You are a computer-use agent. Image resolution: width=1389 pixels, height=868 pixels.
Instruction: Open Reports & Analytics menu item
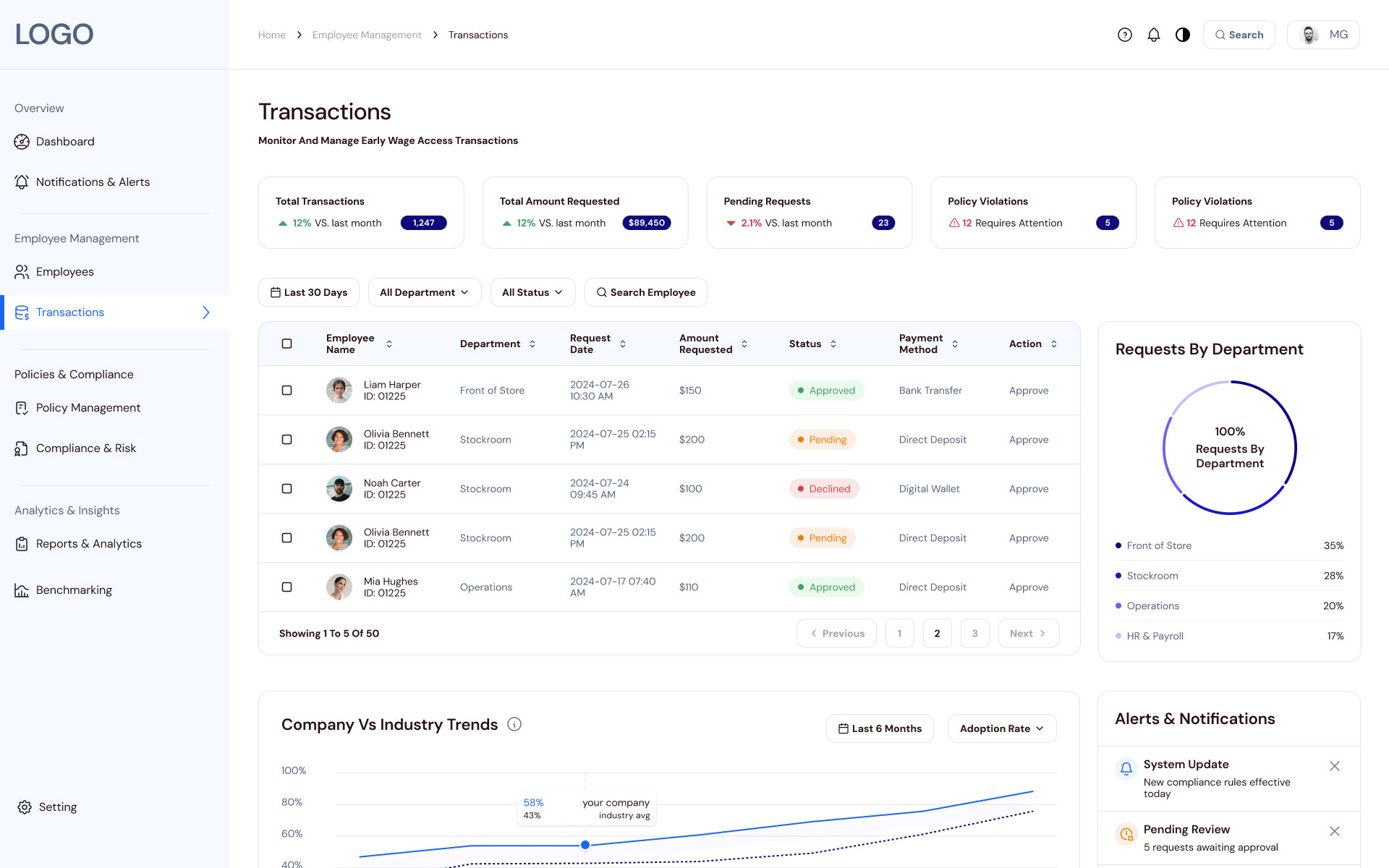click(x=88, y=544)
